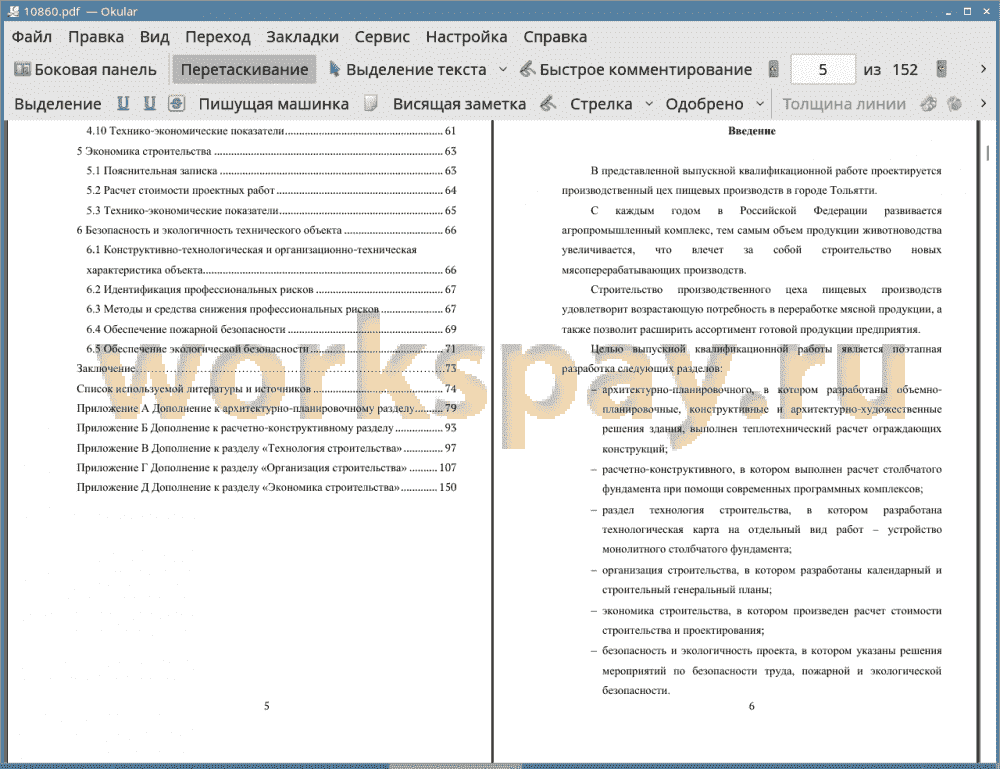Click contents entry Список используемой литературы
The width and height of the screenshot is (1000, 769).
point(267,388)
